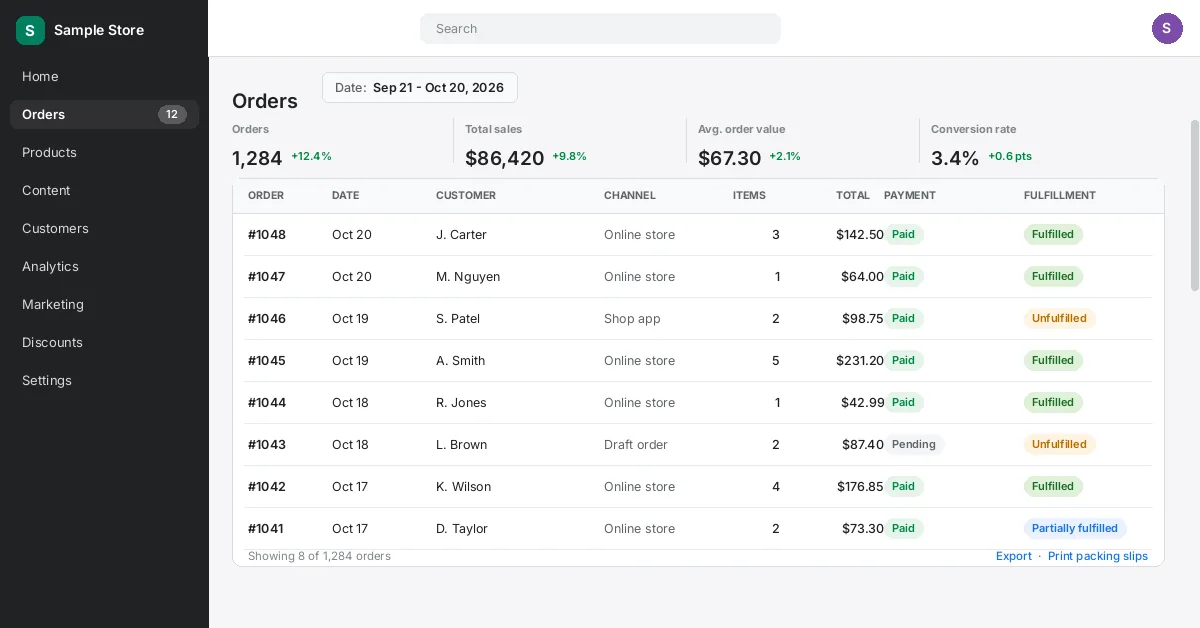Click the $176.85 total

[x=860, y=486]
